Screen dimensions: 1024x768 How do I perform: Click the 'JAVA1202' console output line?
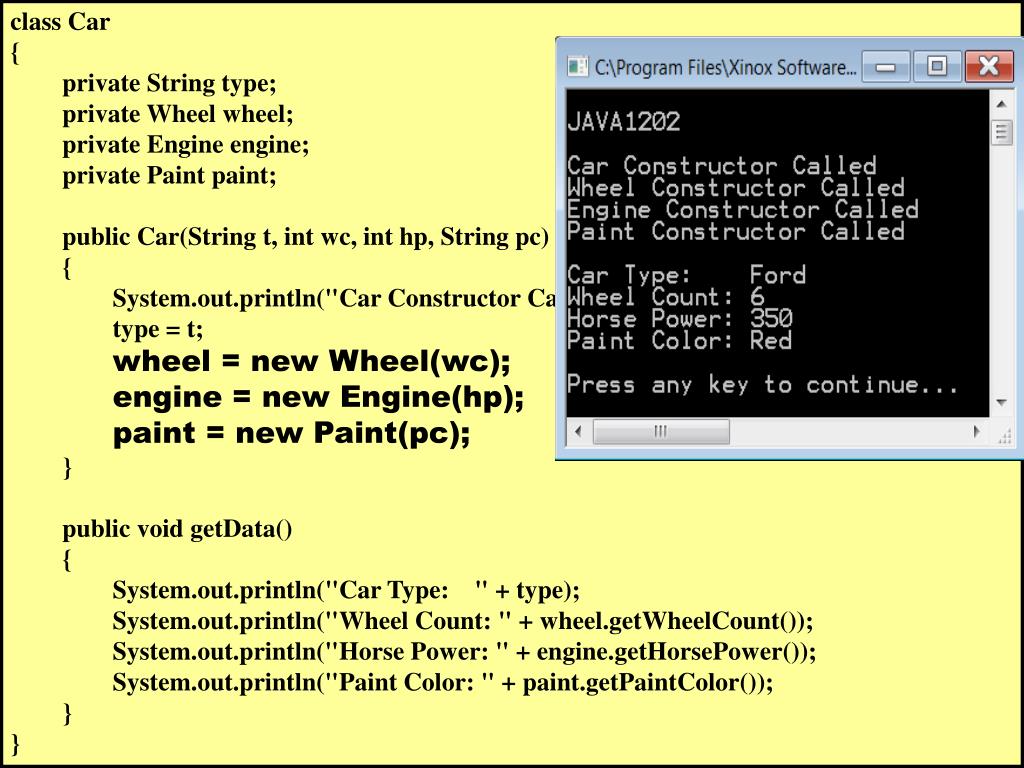(624, 121)
